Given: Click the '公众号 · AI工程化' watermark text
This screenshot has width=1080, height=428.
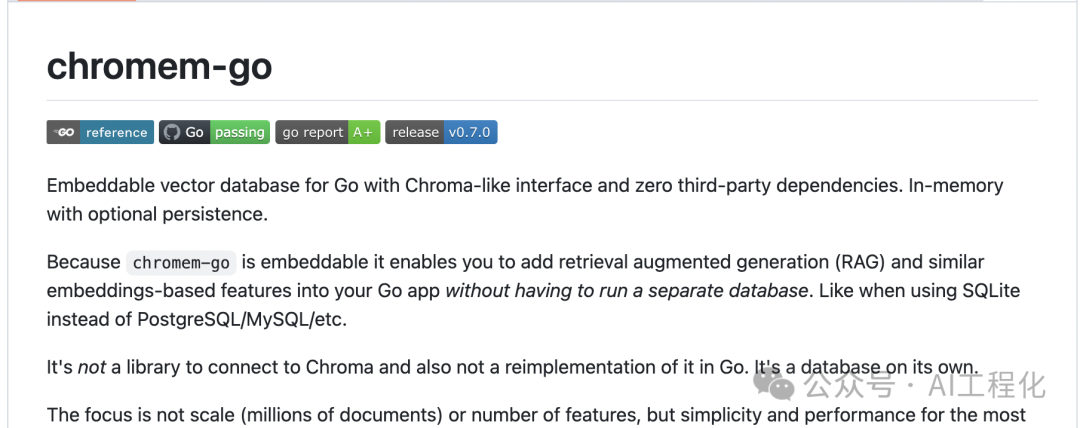Looking at the screenshot, I should point(925,385).
